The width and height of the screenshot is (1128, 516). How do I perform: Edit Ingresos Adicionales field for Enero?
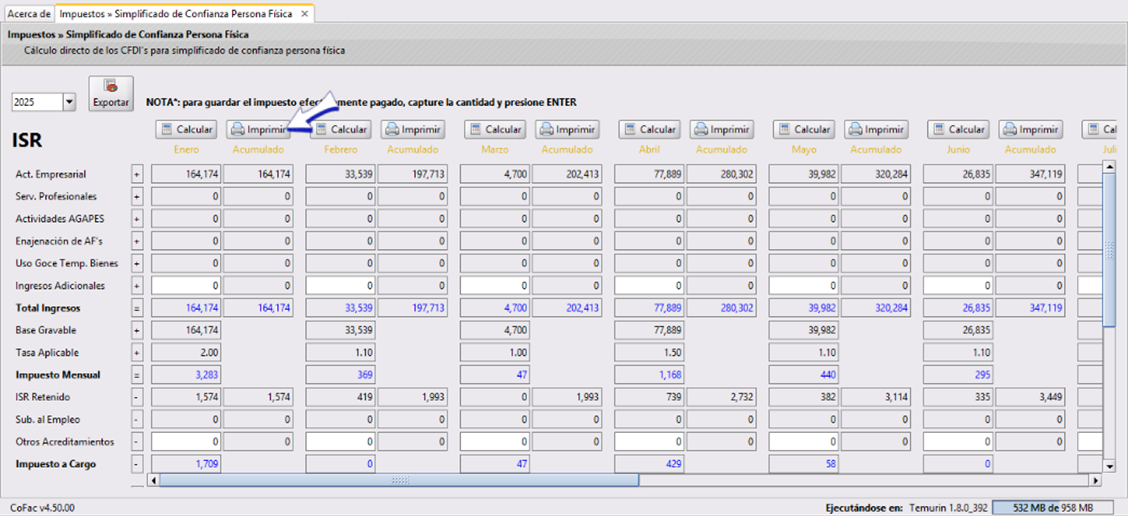186,286
